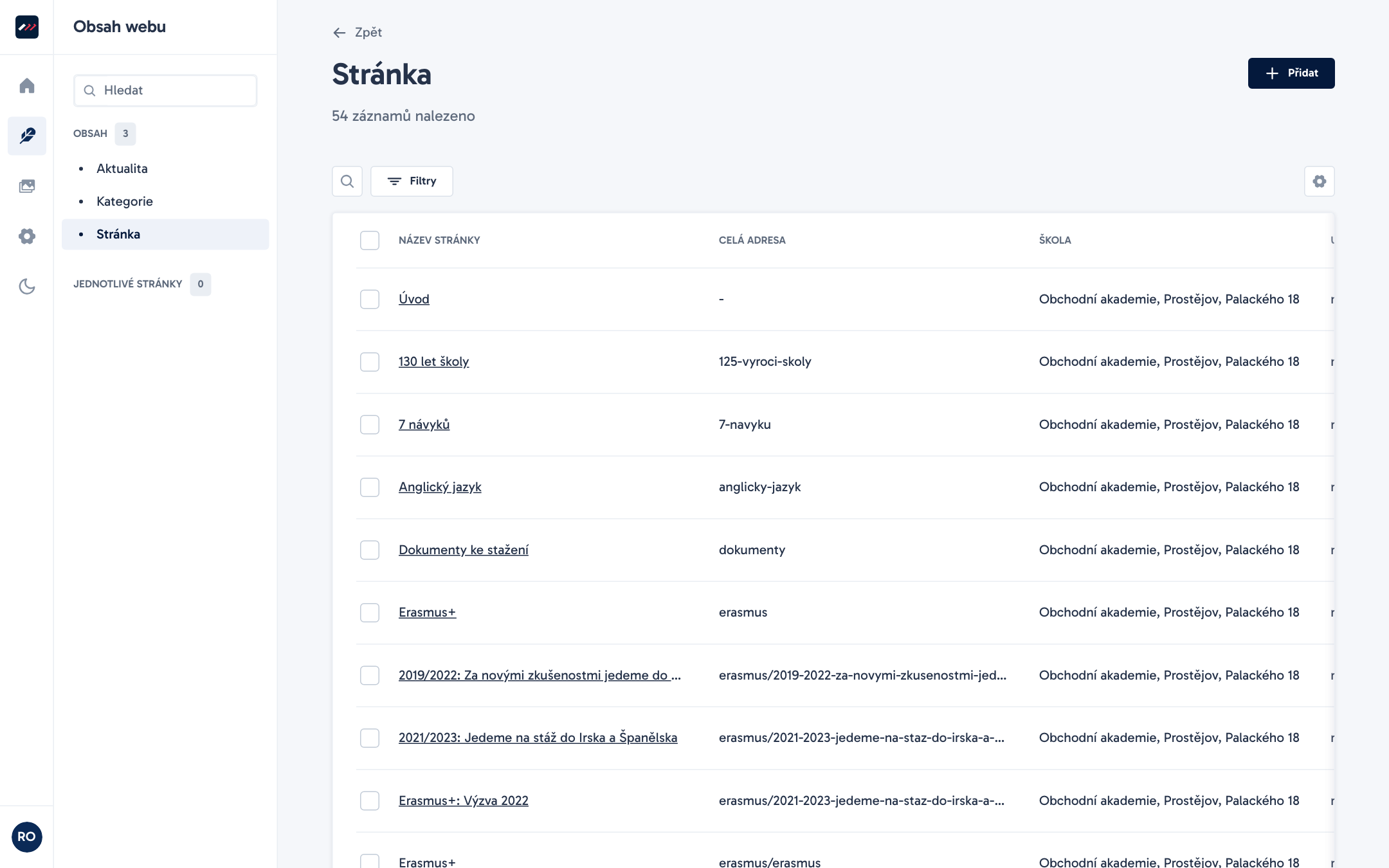Open the 130 let školy link
The height and width of the screenshot is (868, 1389).
(434, 361)
